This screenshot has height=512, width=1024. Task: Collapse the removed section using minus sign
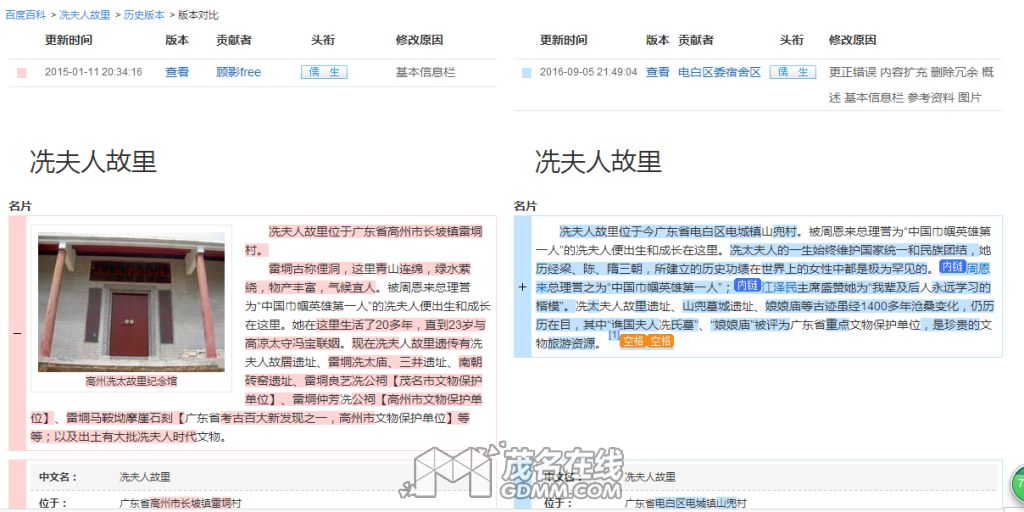click(16, 333)
